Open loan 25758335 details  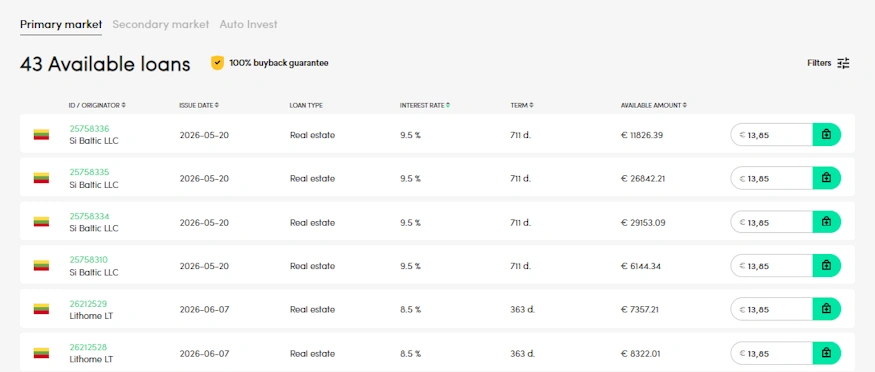[x=89, y=172]
